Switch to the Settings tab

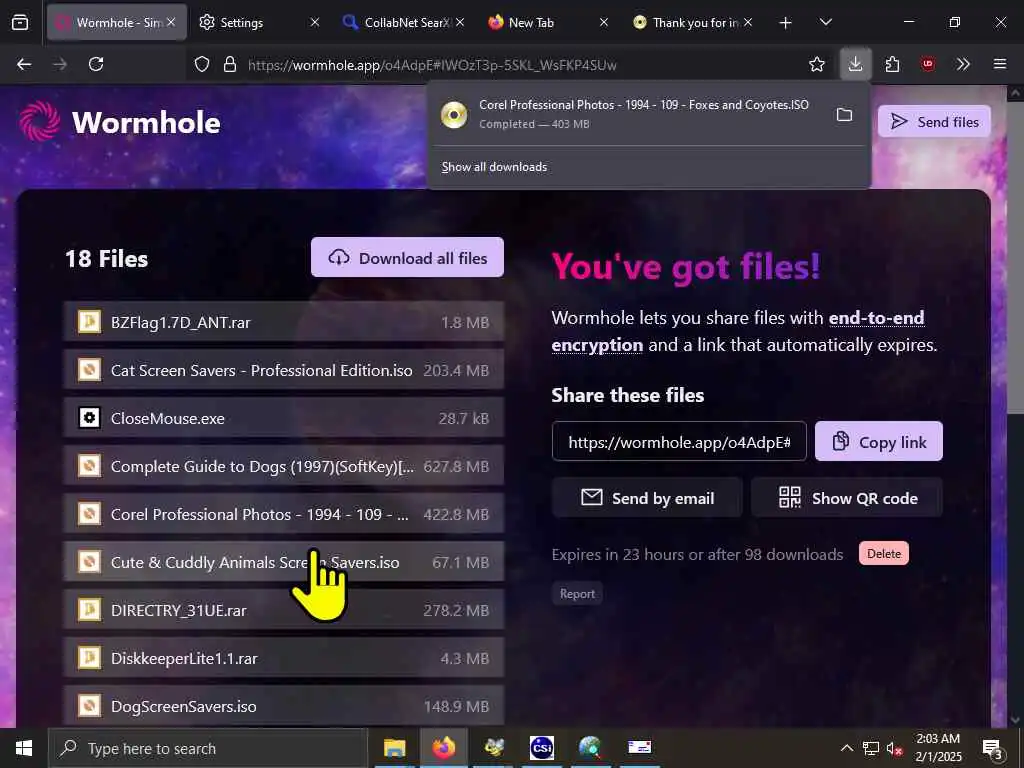click(242, 22)
